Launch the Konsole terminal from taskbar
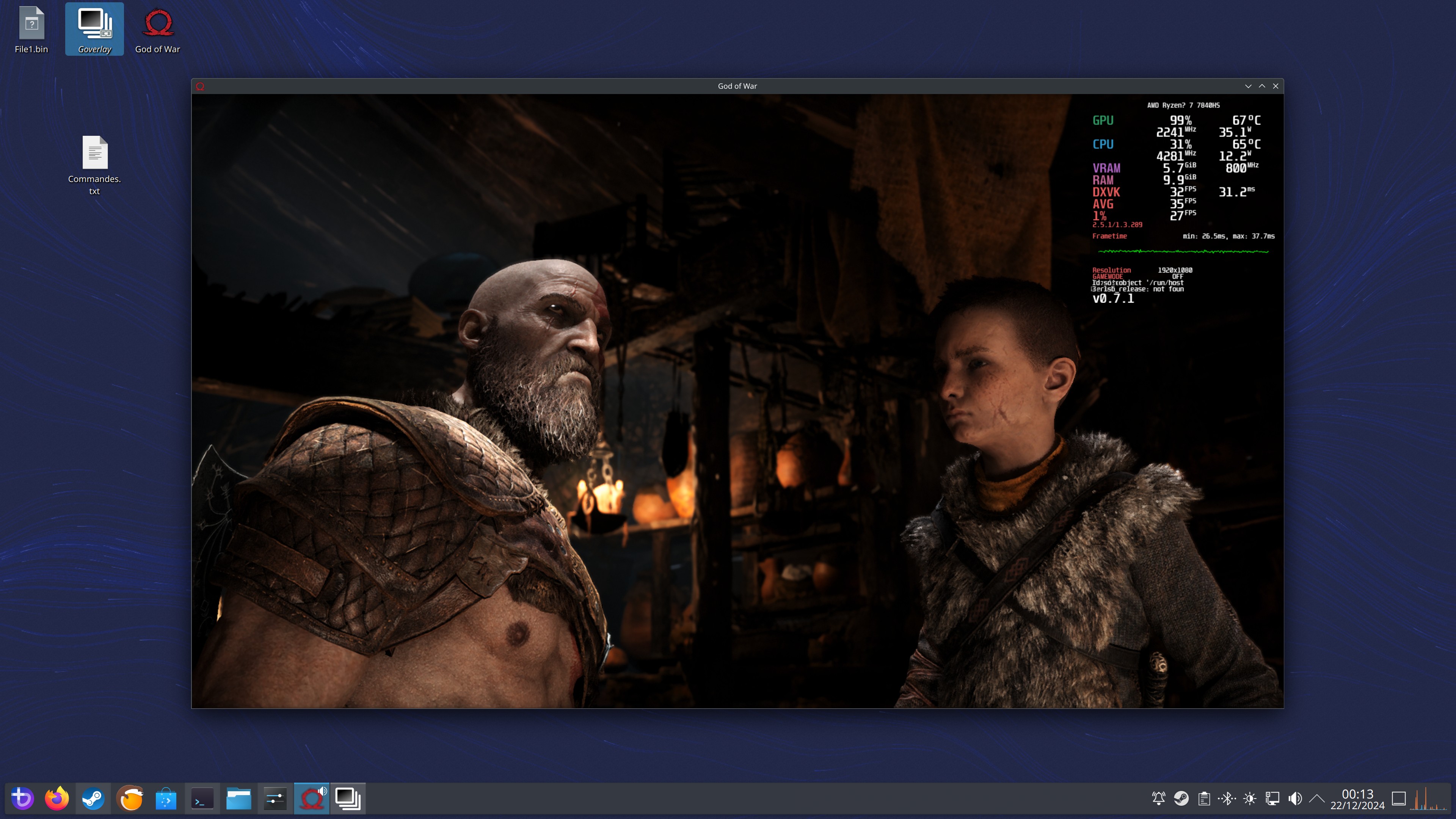1456x819 pixels. [x=202, y=798]
